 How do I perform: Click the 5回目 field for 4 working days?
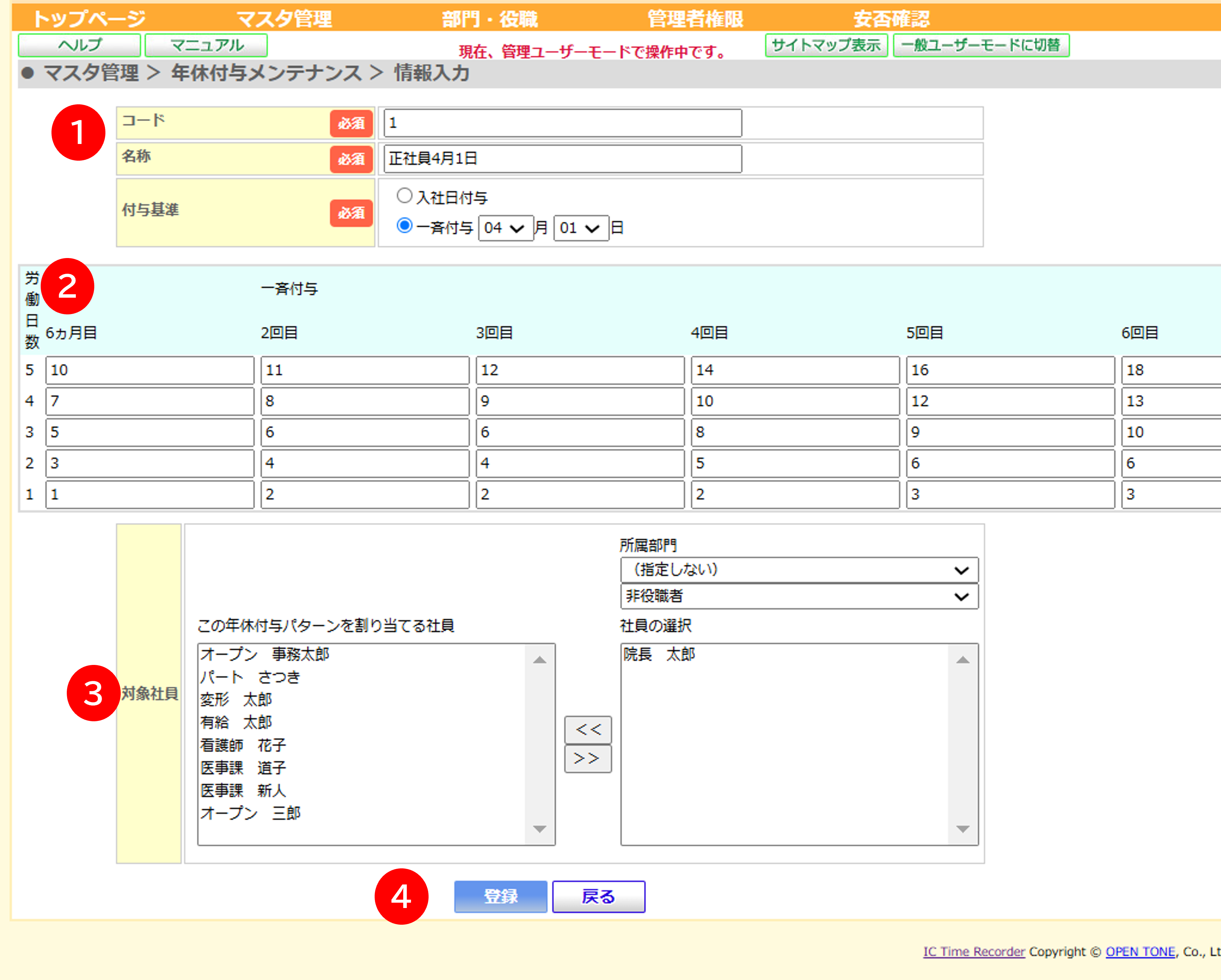point(1010,401)
